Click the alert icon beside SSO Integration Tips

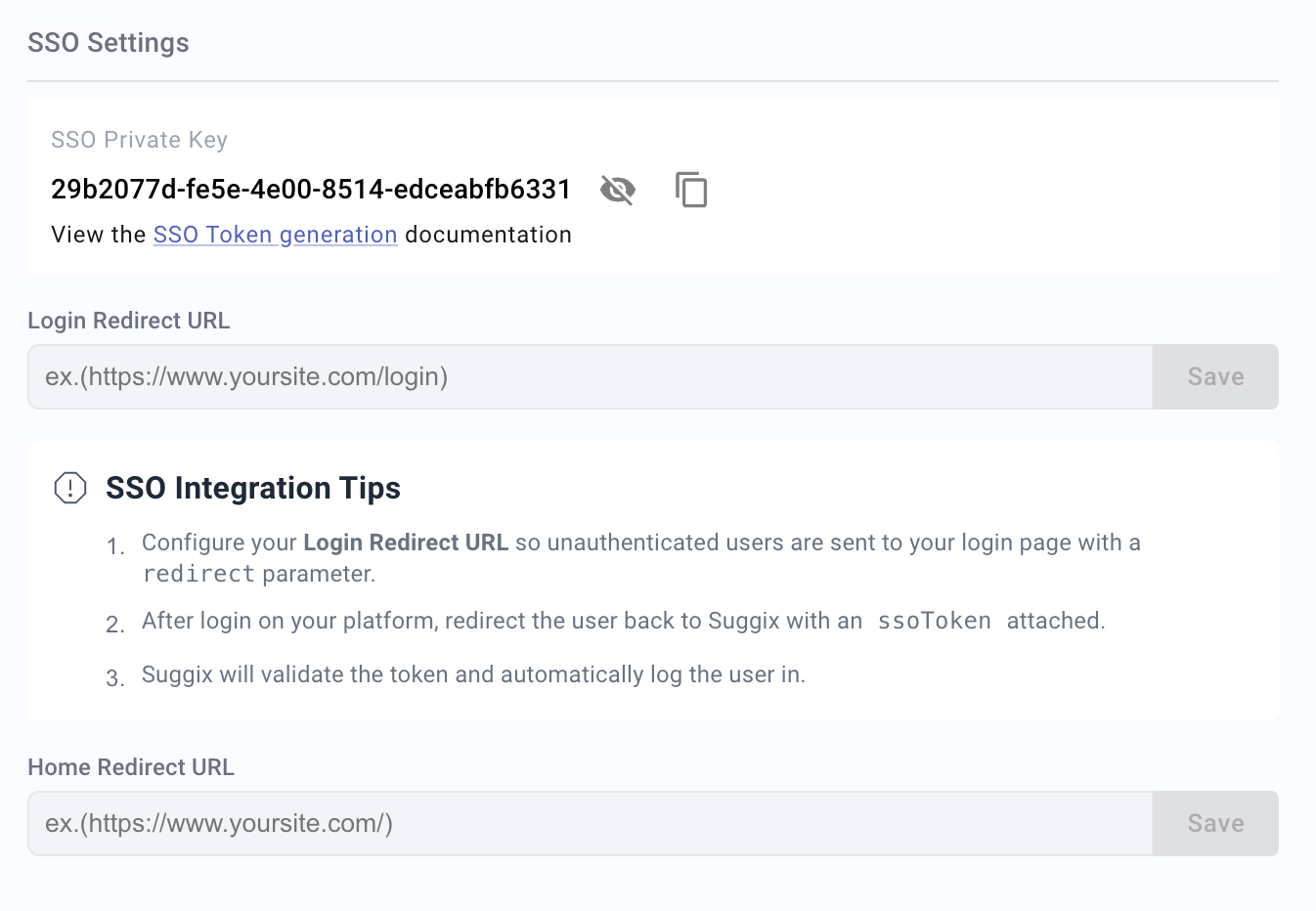[69, 488]
